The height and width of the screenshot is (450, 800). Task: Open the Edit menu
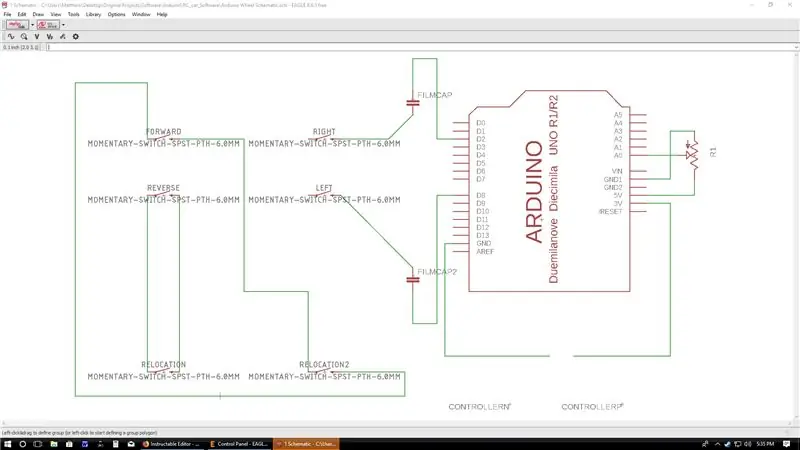[21, 14]
